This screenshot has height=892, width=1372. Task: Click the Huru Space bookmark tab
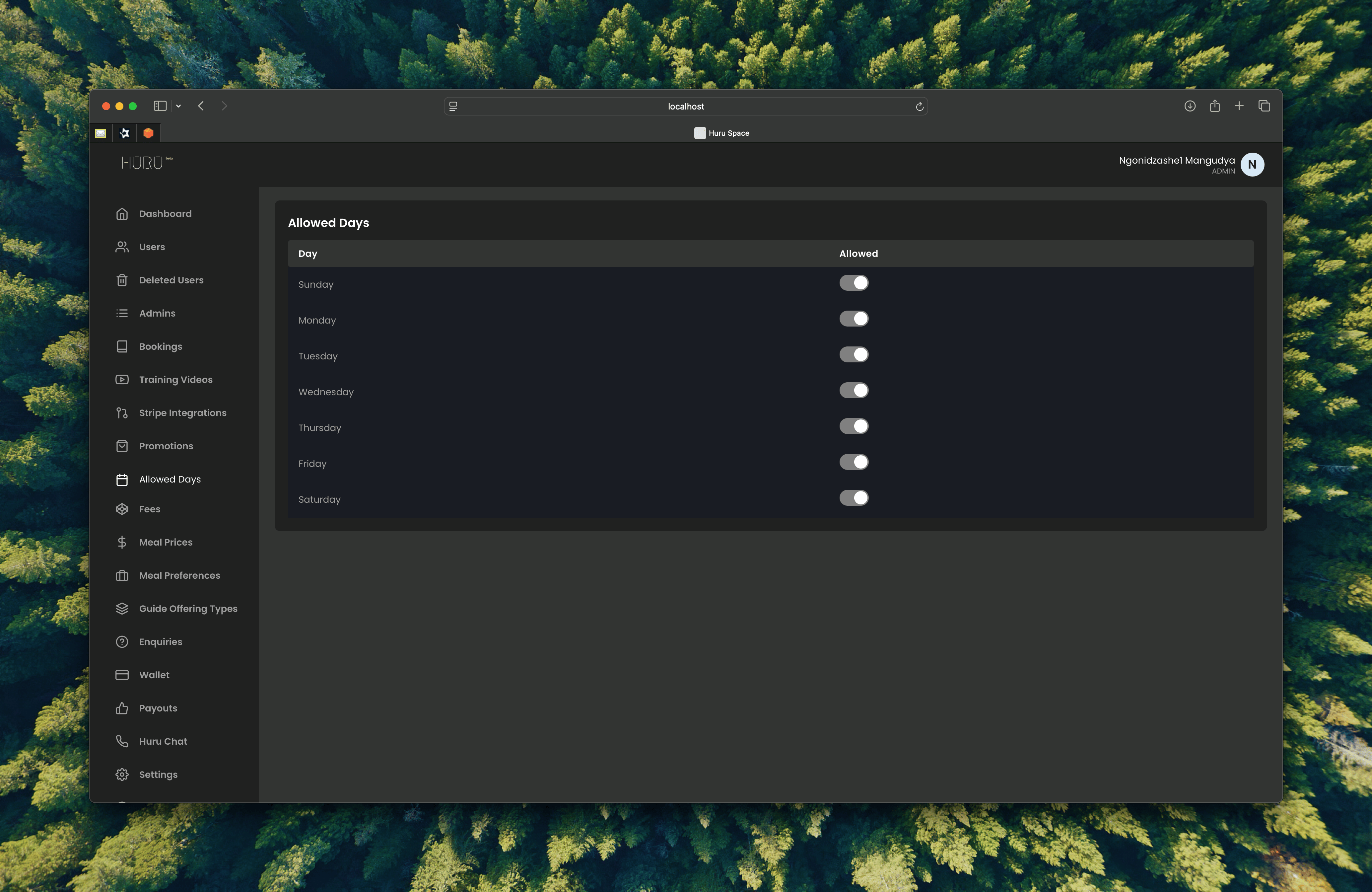click(722, 133)
